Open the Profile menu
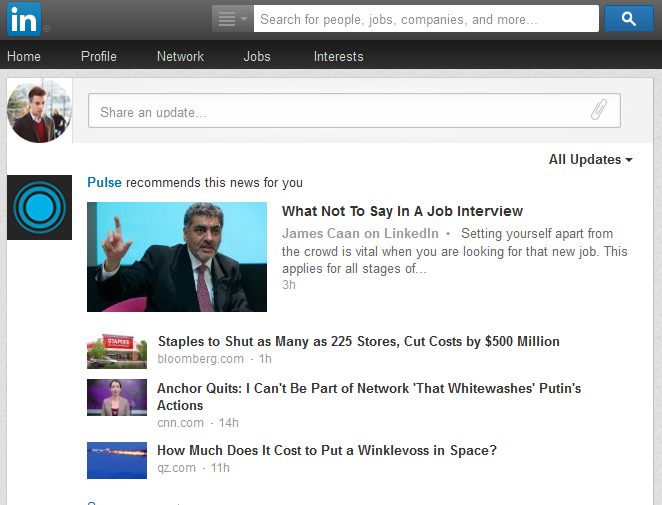662x505 pixels. click(x=99, y=56)
